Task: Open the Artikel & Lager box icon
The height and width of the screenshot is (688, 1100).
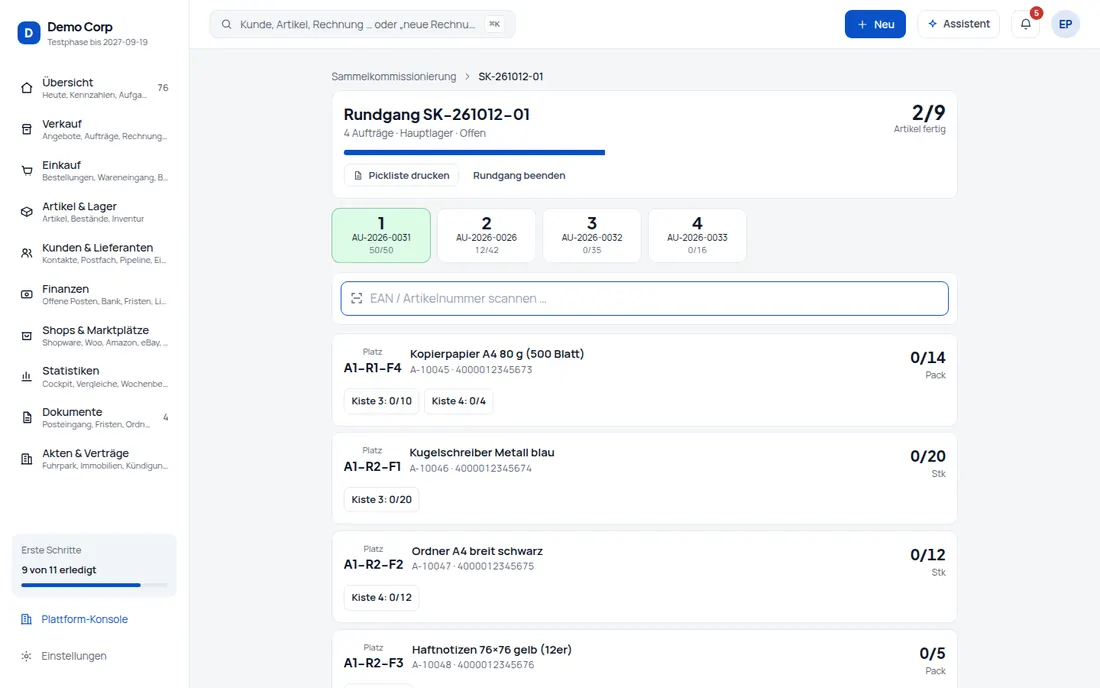Action: [x=27, y=212]
